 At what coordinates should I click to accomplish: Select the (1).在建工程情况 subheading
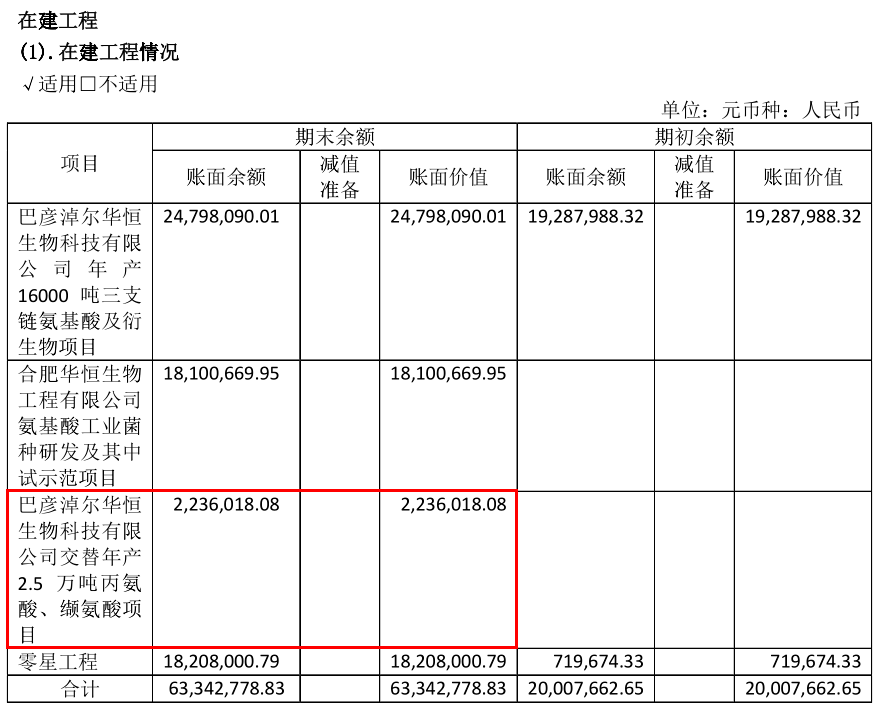pyautogui.click(x=98, y=53)
